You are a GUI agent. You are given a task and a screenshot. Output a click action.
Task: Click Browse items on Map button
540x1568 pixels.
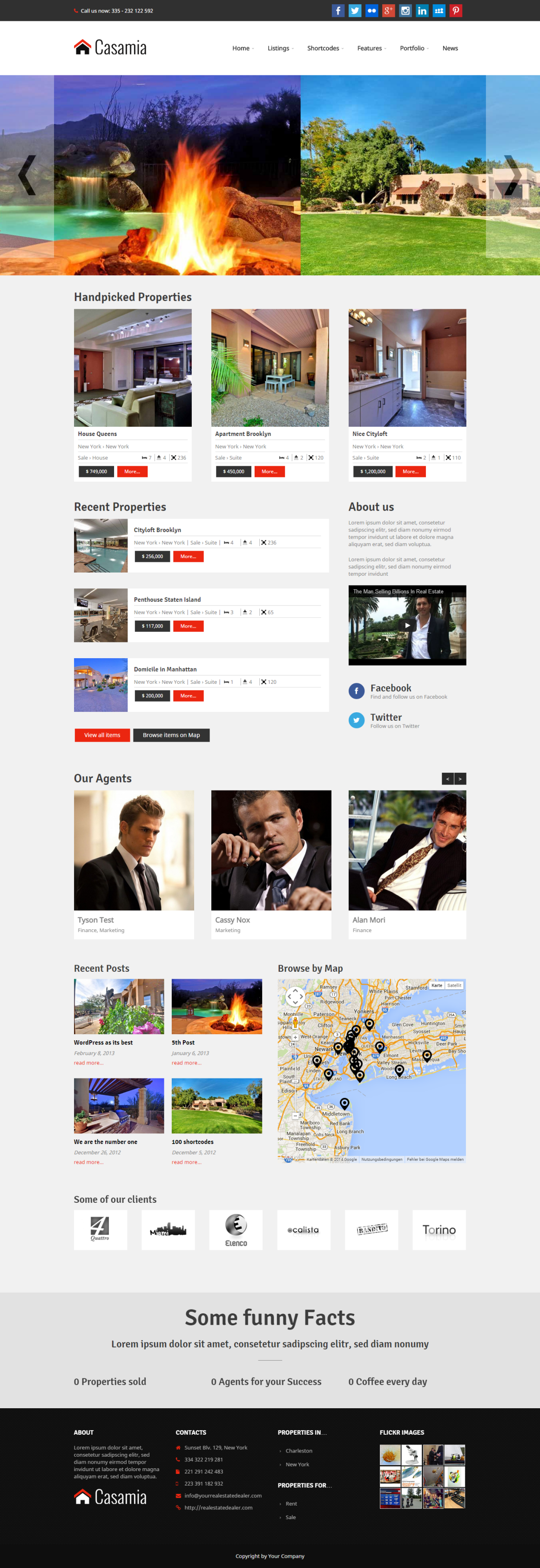pos(171,735)
